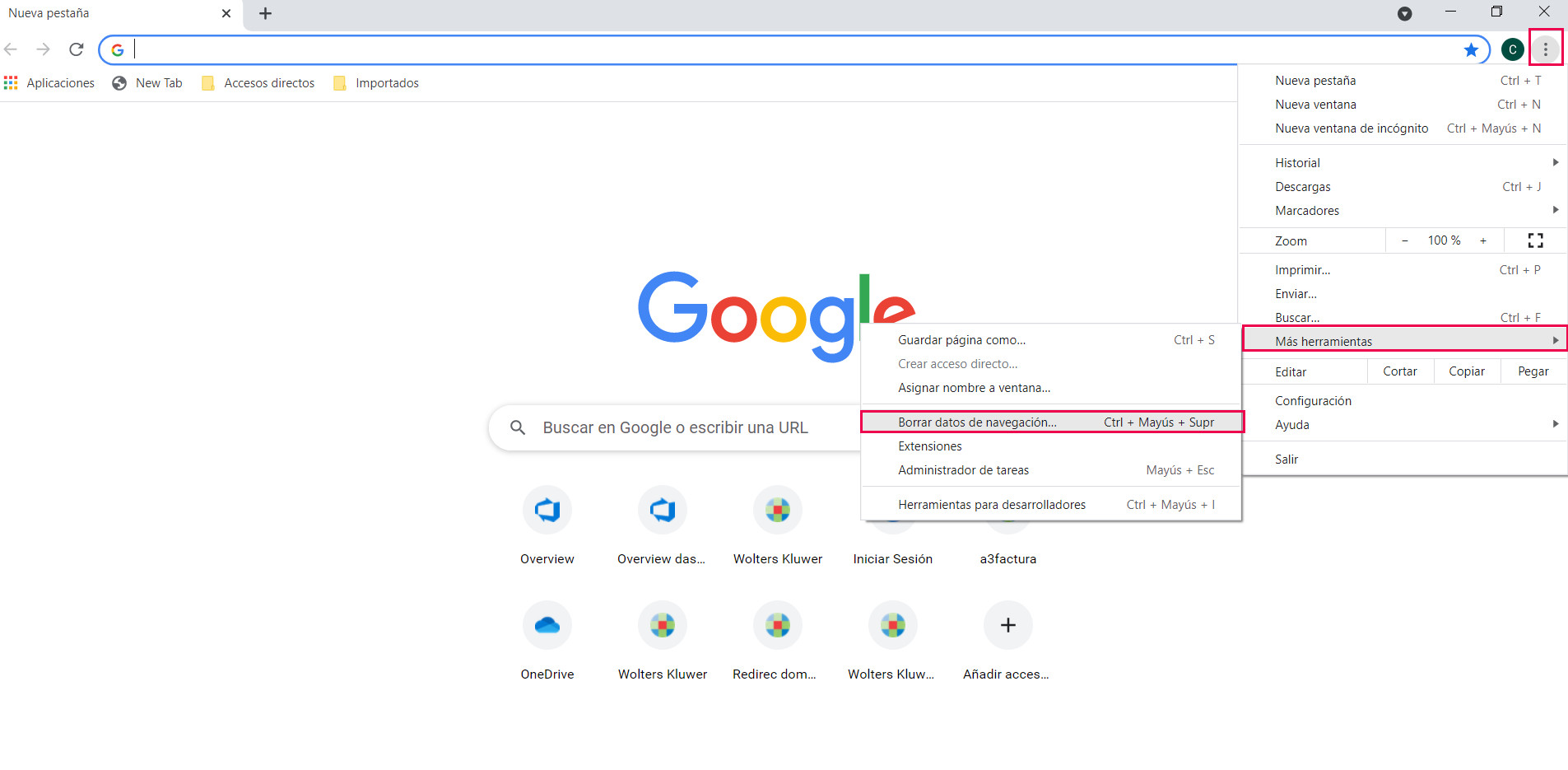This screenshot has width=1568, height=770.
Task: Increase zoom with plus button
Action: [x=1483, y=240]
